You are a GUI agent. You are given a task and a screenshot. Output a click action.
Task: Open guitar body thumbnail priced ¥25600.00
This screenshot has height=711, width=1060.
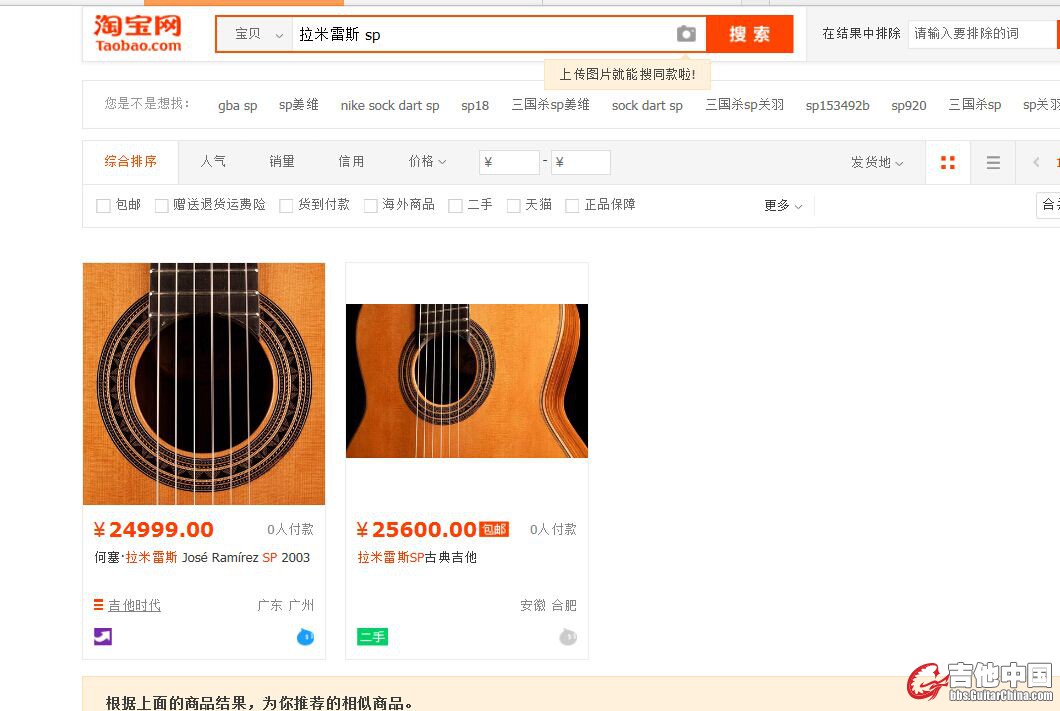pos(467,381)
